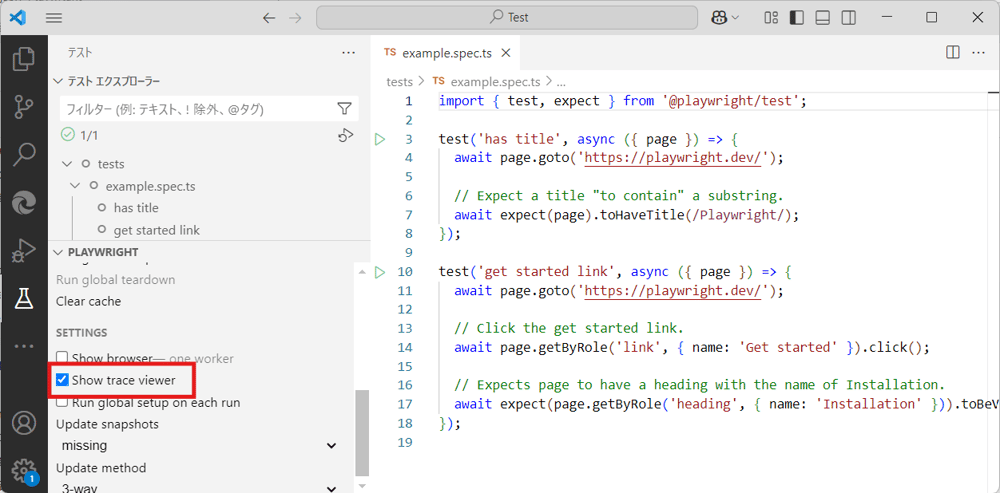Click the 'Update method' label
Viewport: 1000px width, 493px height.
click(101, 467)
